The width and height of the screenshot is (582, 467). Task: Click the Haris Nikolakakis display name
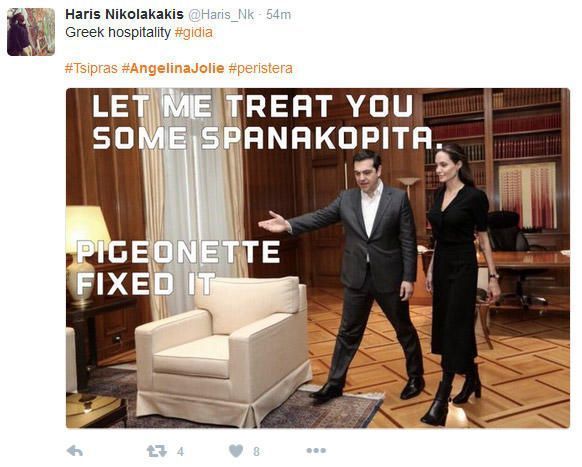pyautogui.click(x=124, y=14)
